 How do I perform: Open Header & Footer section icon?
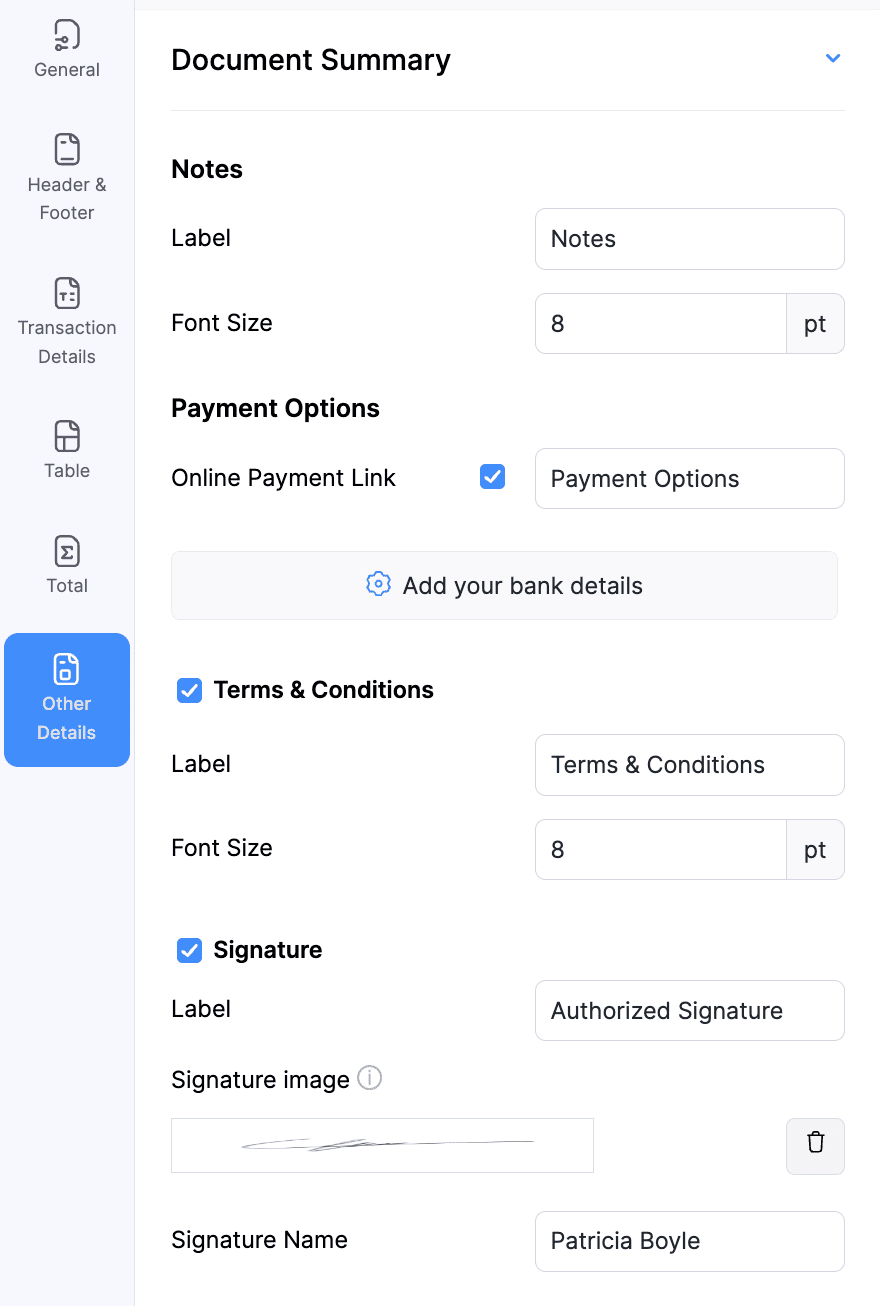tap(67, 150)
